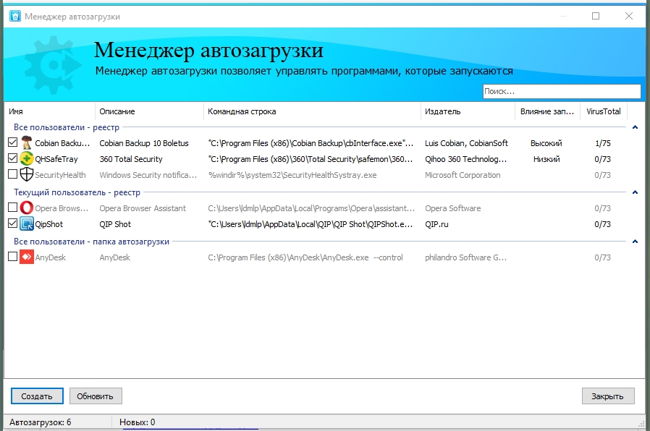Viewport: 650px width, 431px height.
Task: Click the 'Закрыть' button
Action: [608, 396]
